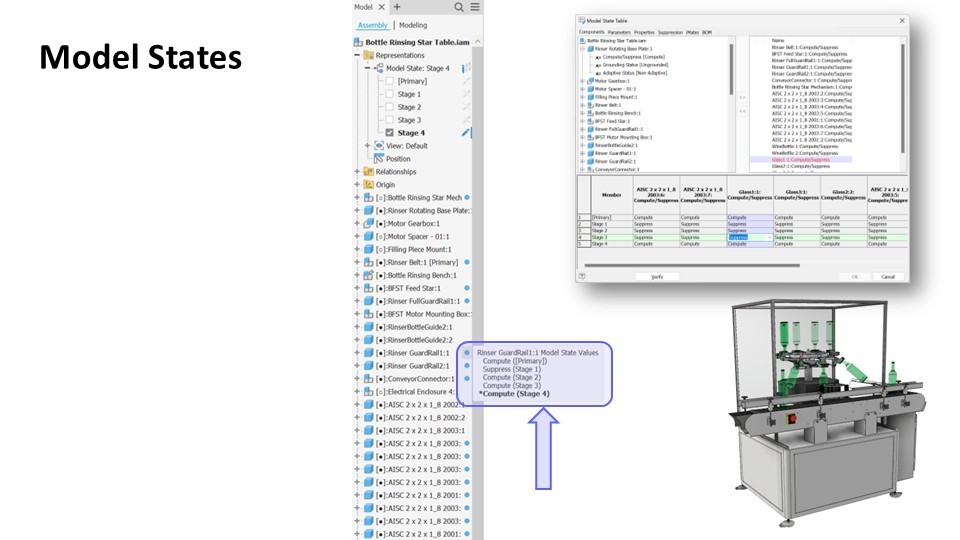Click the plus icon beside Model tab
The height and width of the screenshot is (540, 960).
(x=397, y=7)
